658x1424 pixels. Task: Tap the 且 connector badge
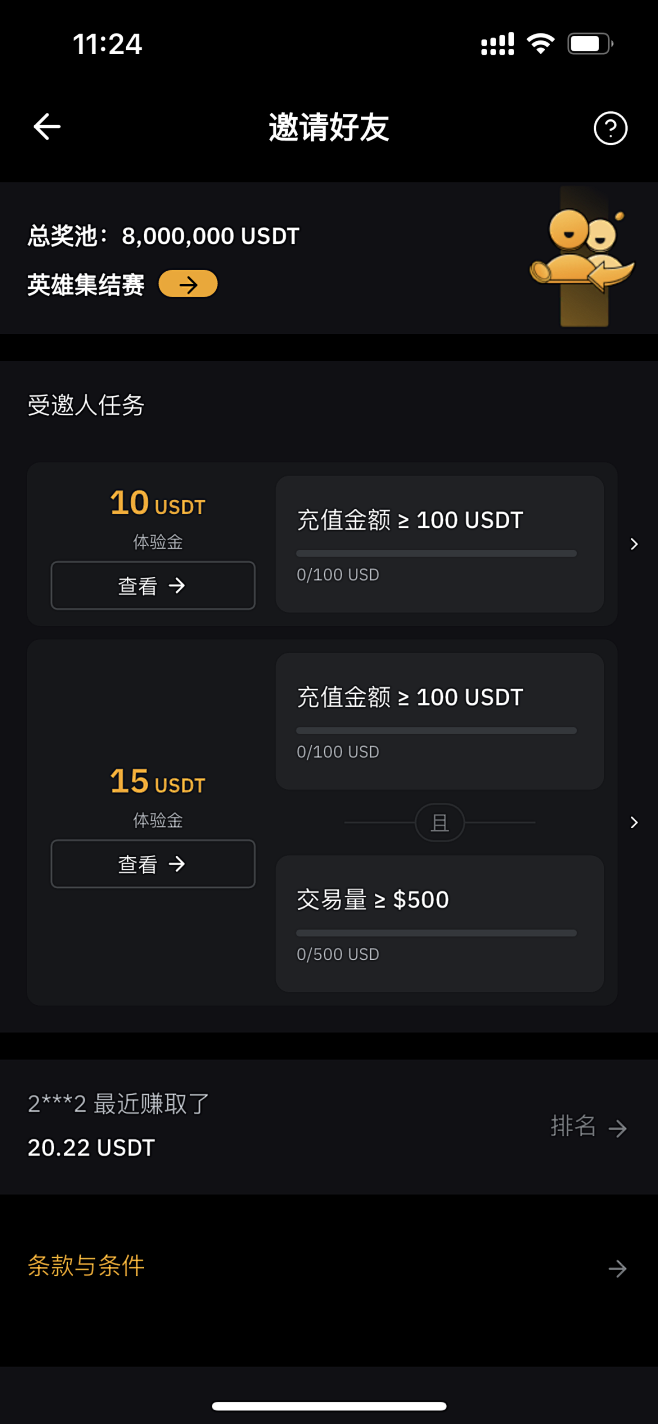tap(440, 823)
